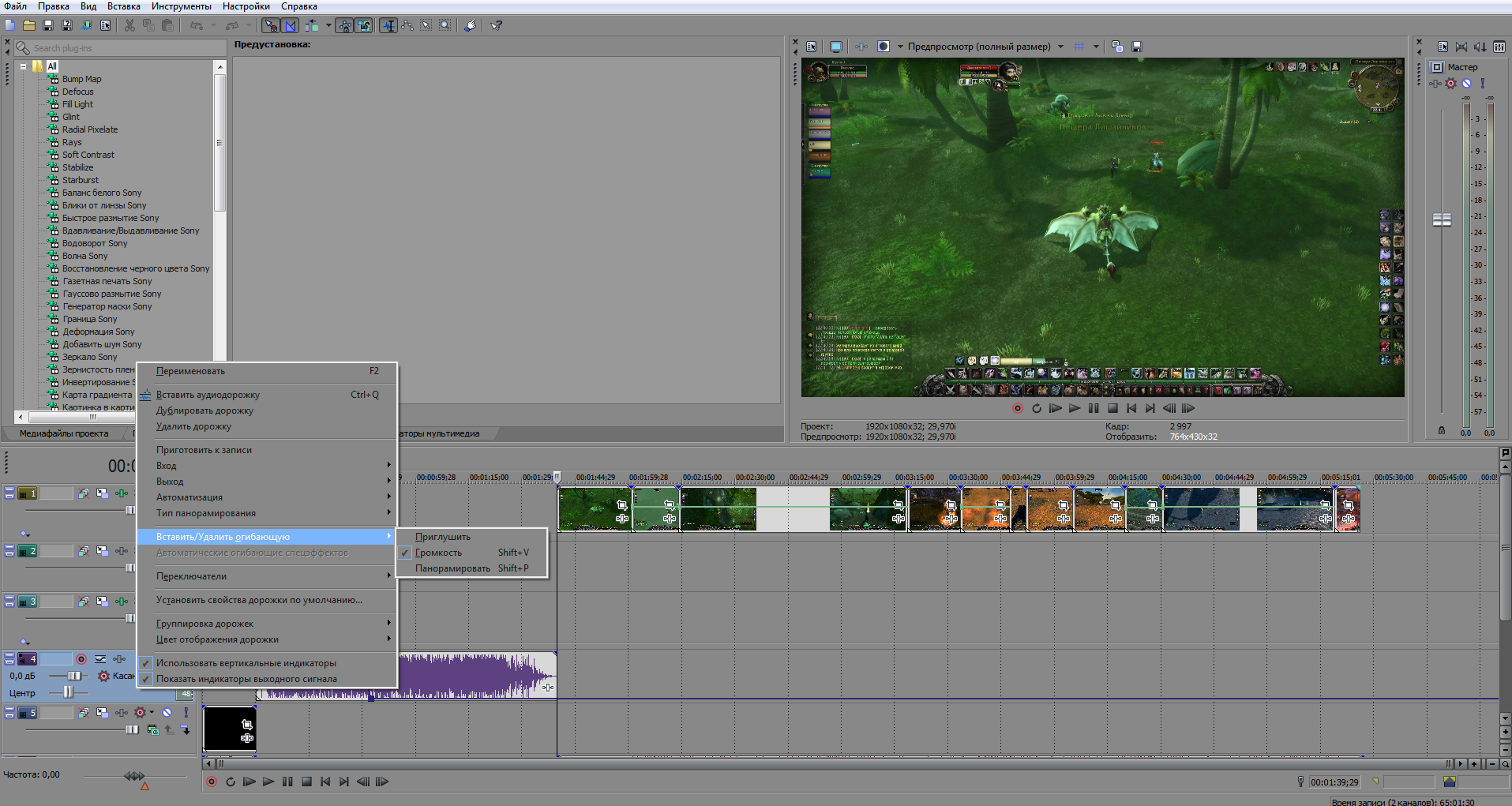Click the track 4 pan 'Центр' slider handle
Screen dimensions: 1512x806
(x=68, y=692)
